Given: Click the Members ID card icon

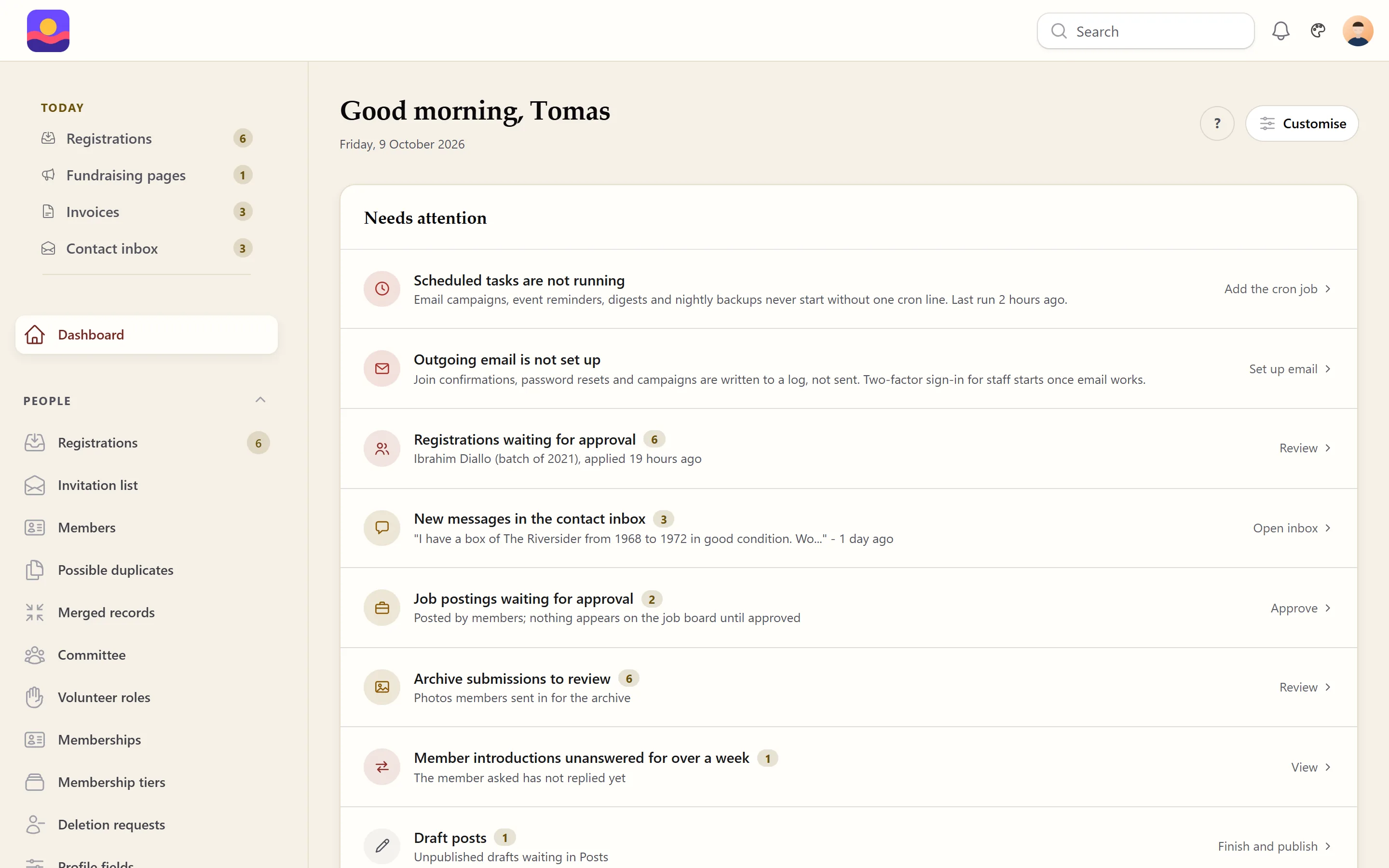Looking at the screenshot, I should click(34, 527).
